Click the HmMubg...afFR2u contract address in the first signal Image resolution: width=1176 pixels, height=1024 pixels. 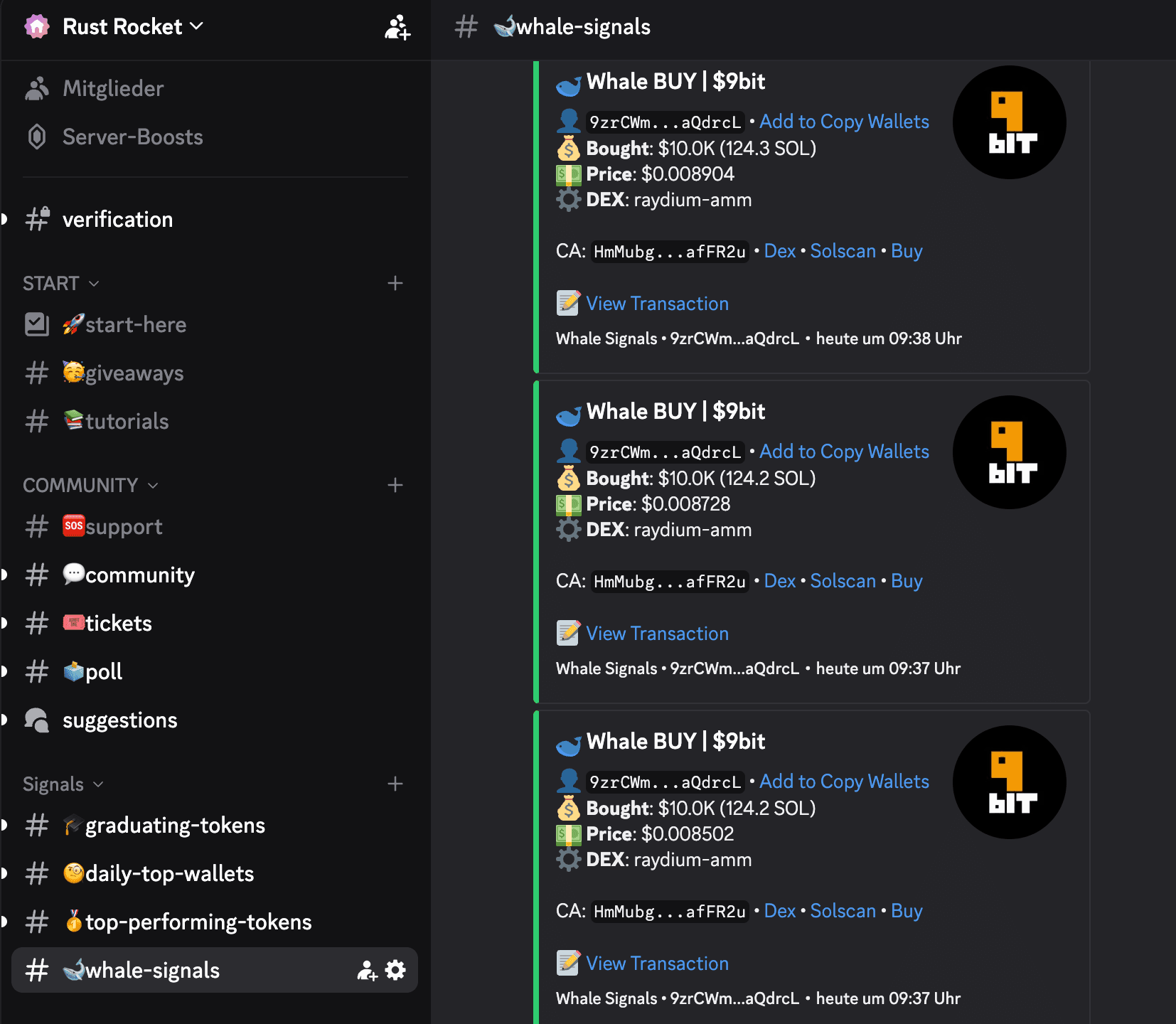[669, 252]
